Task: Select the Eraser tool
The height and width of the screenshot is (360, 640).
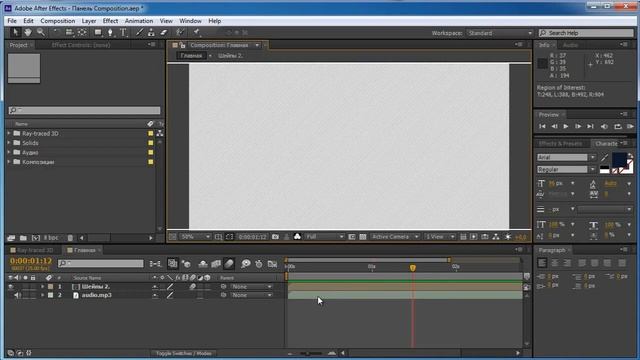Action: point(164,33)
